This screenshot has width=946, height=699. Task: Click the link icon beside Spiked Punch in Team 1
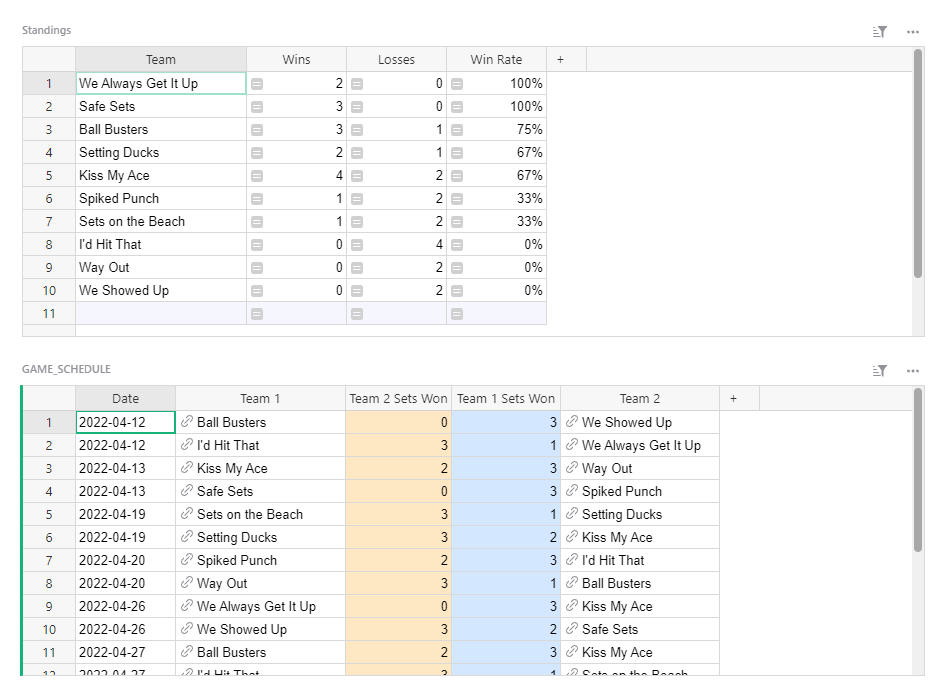coord(188,560)
